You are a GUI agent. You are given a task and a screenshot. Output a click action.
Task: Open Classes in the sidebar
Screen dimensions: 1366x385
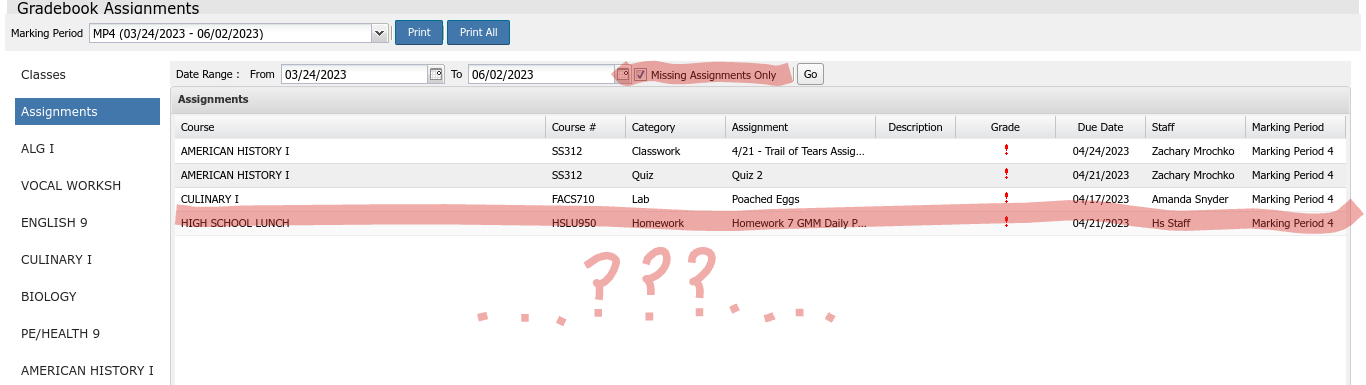pos(43,75)
